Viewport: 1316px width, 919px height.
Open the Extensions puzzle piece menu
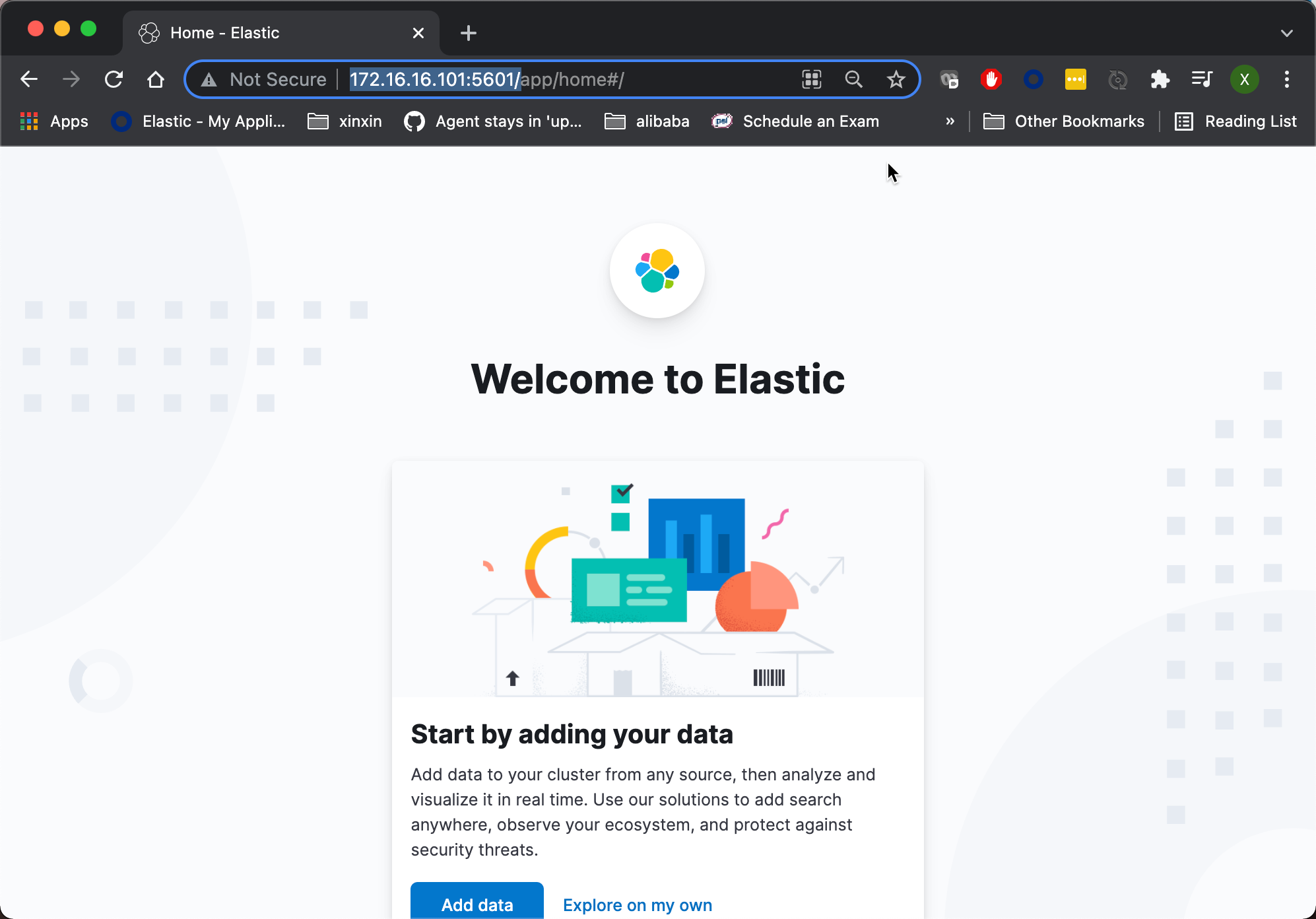tap(1160, 80)
